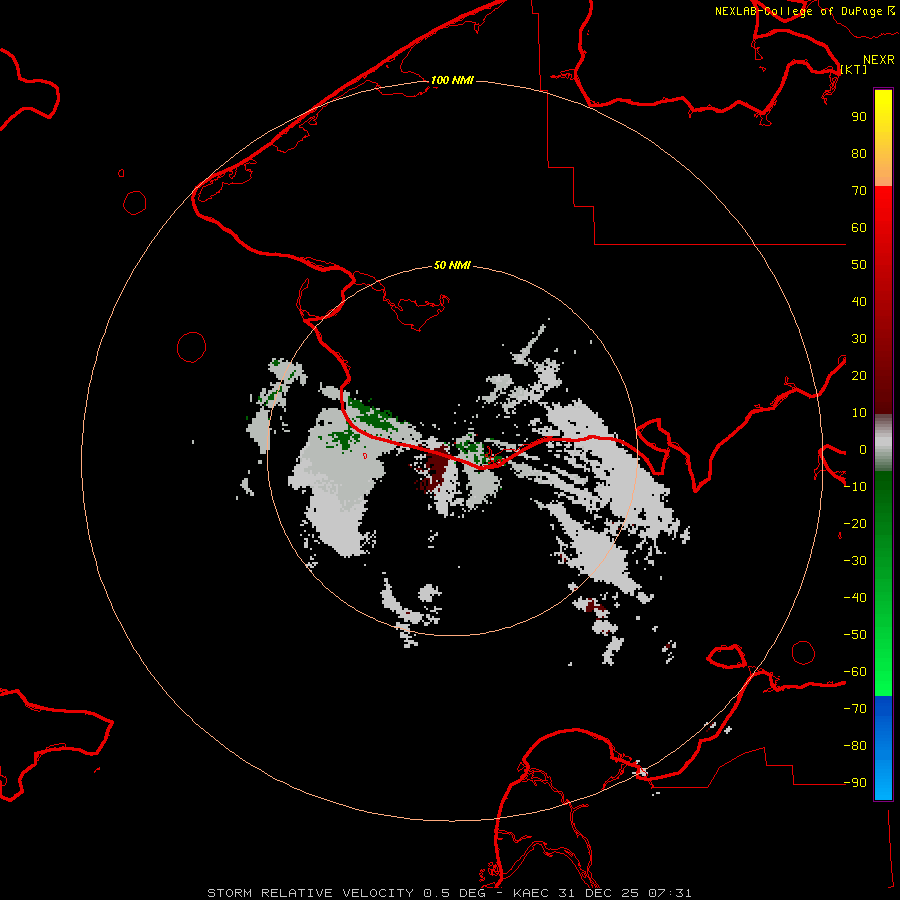Click the -60 value on the velocity scale
Screen dimensions: 900x900
pos(855,672)
